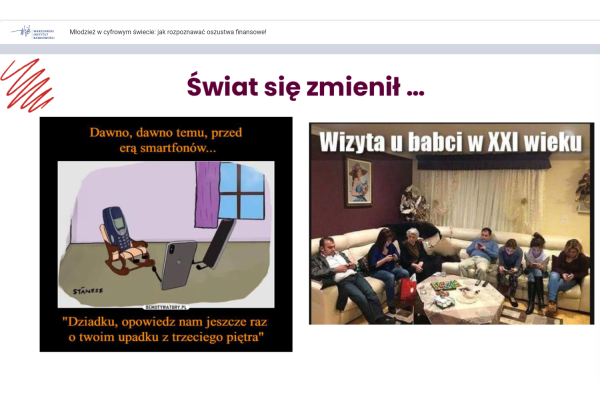Click the 'Dziadku, opowiedz nam' quote text

click(x=165, y=329)
